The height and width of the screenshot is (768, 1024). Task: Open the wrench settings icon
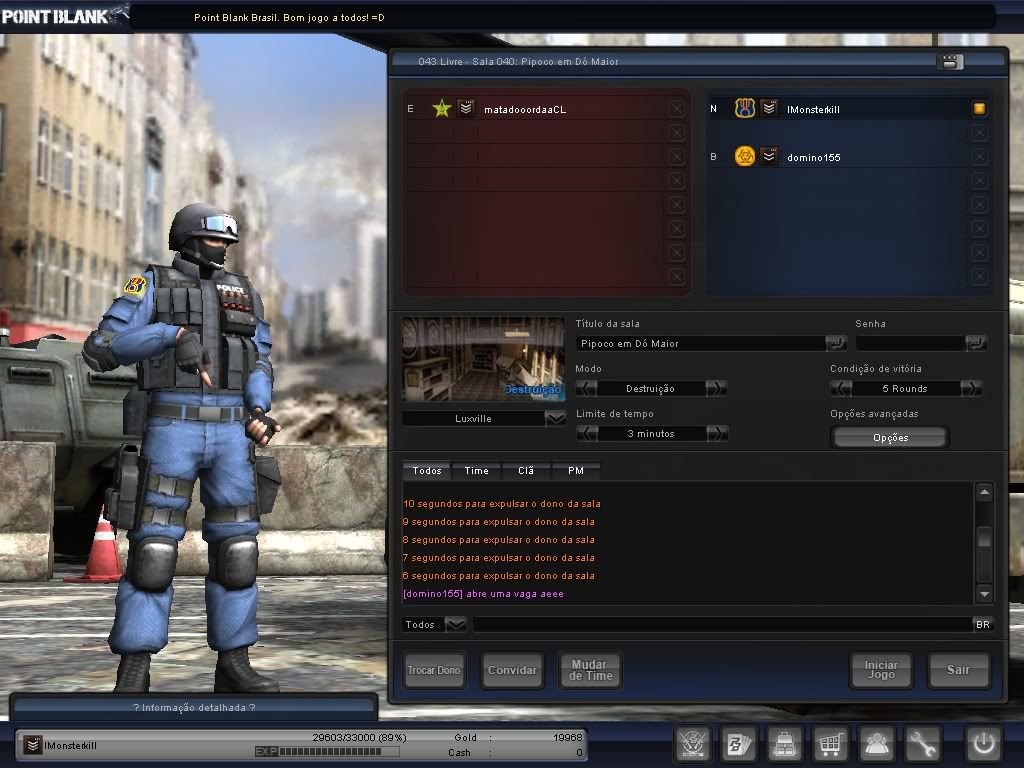click(922, 743)
